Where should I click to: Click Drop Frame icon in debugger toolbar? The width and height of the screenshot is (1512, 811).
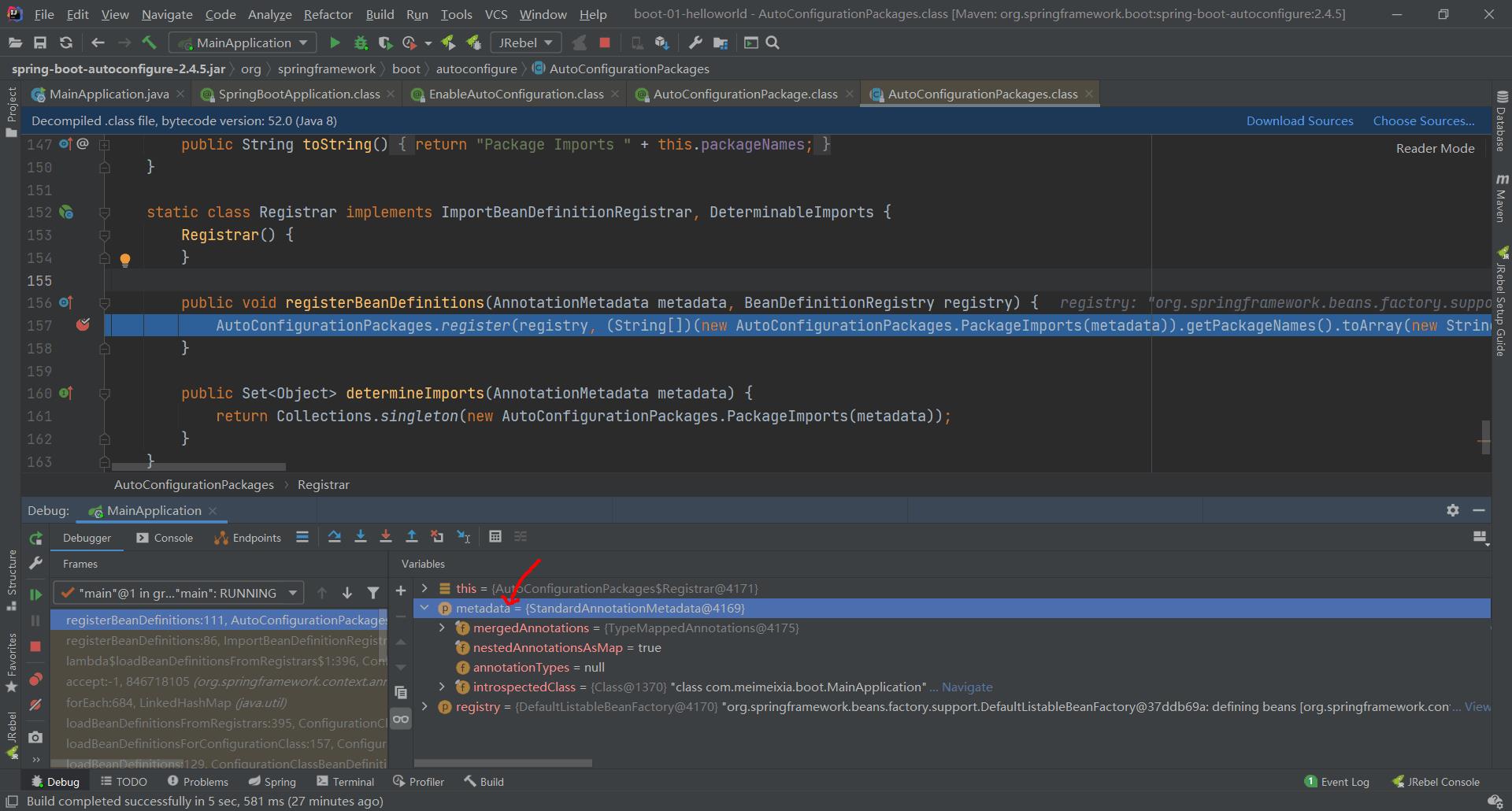click(437, 537)
